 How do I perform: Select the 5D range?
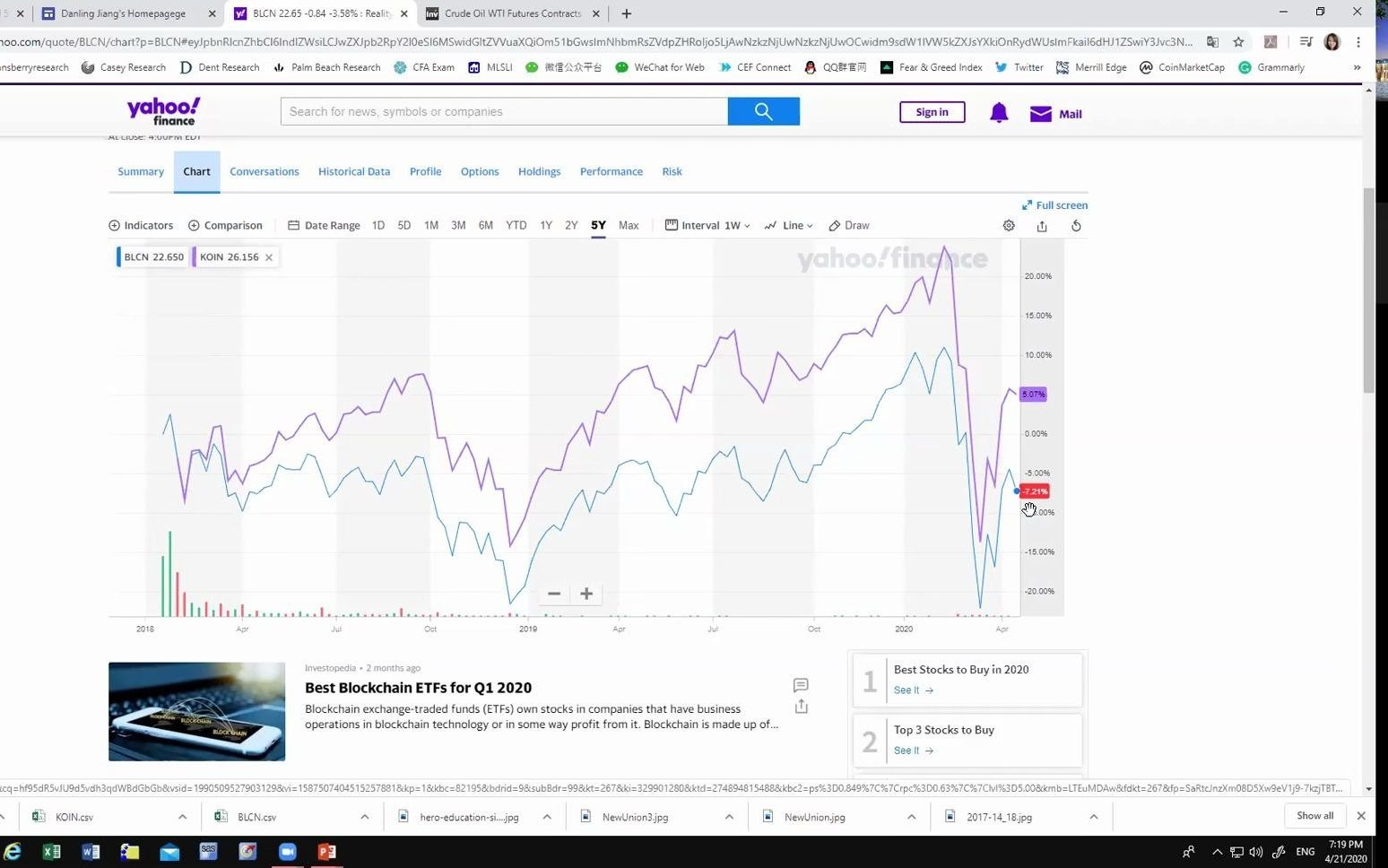click(404, 226)
